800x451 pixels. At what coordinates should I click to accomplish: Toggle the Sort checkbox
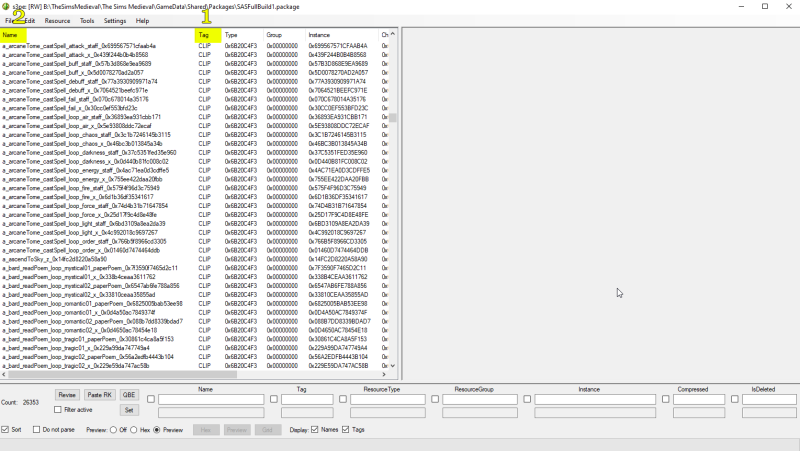tap(6, 429)
